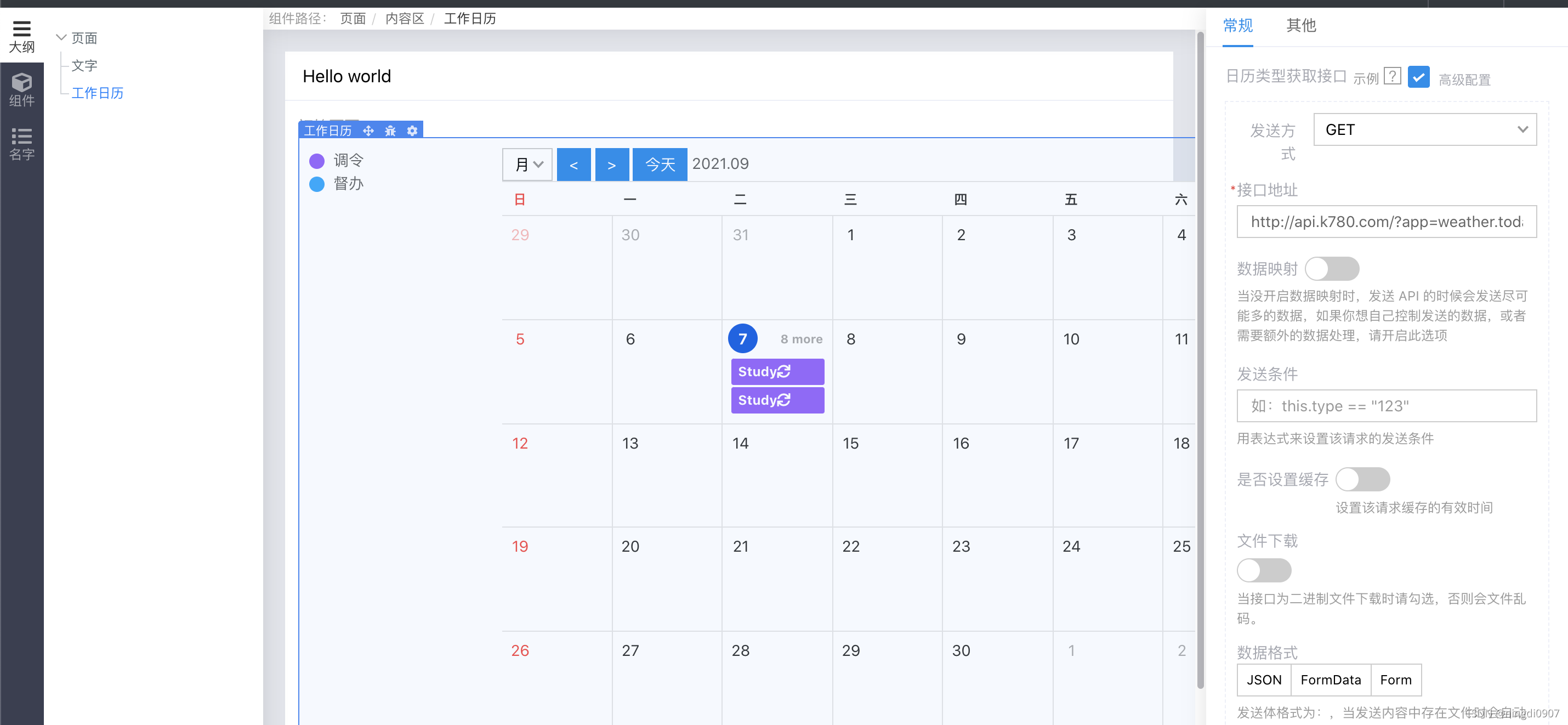
Task: Click 页面 in the component path breadcrumb
Action: (x=353, y=18)
